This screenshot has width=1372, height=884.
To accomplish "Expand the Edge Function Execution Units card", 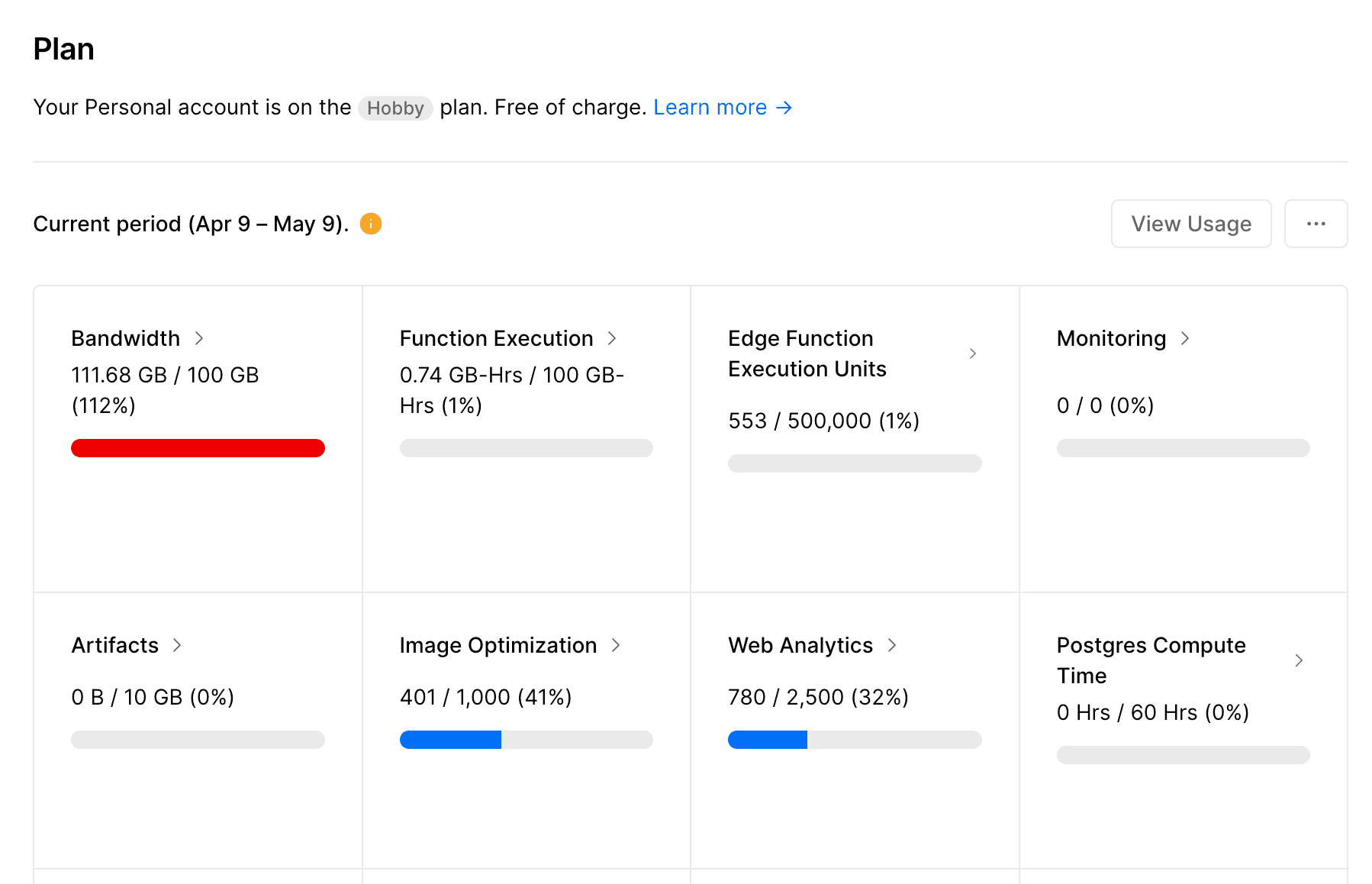I will 973,353.
